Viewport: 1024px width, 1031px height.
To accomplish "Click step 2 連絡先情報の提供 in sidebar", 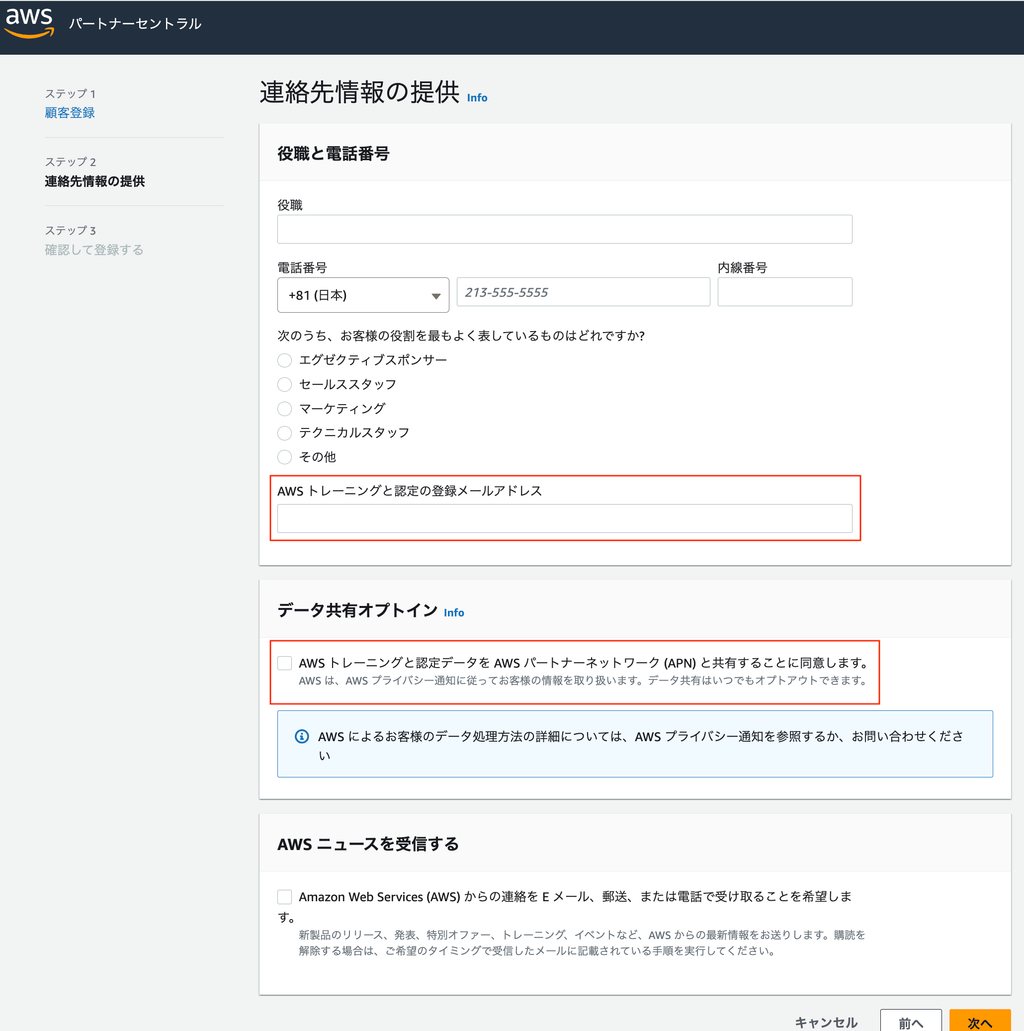I will tap(95, 181).
